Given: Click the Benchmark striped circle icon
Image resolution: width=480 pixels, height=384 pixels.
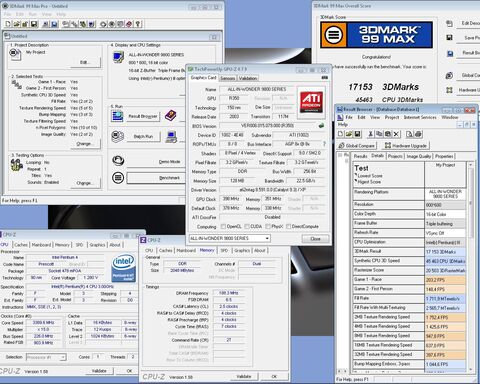Looking at the screenshot, I should [118, 177].
